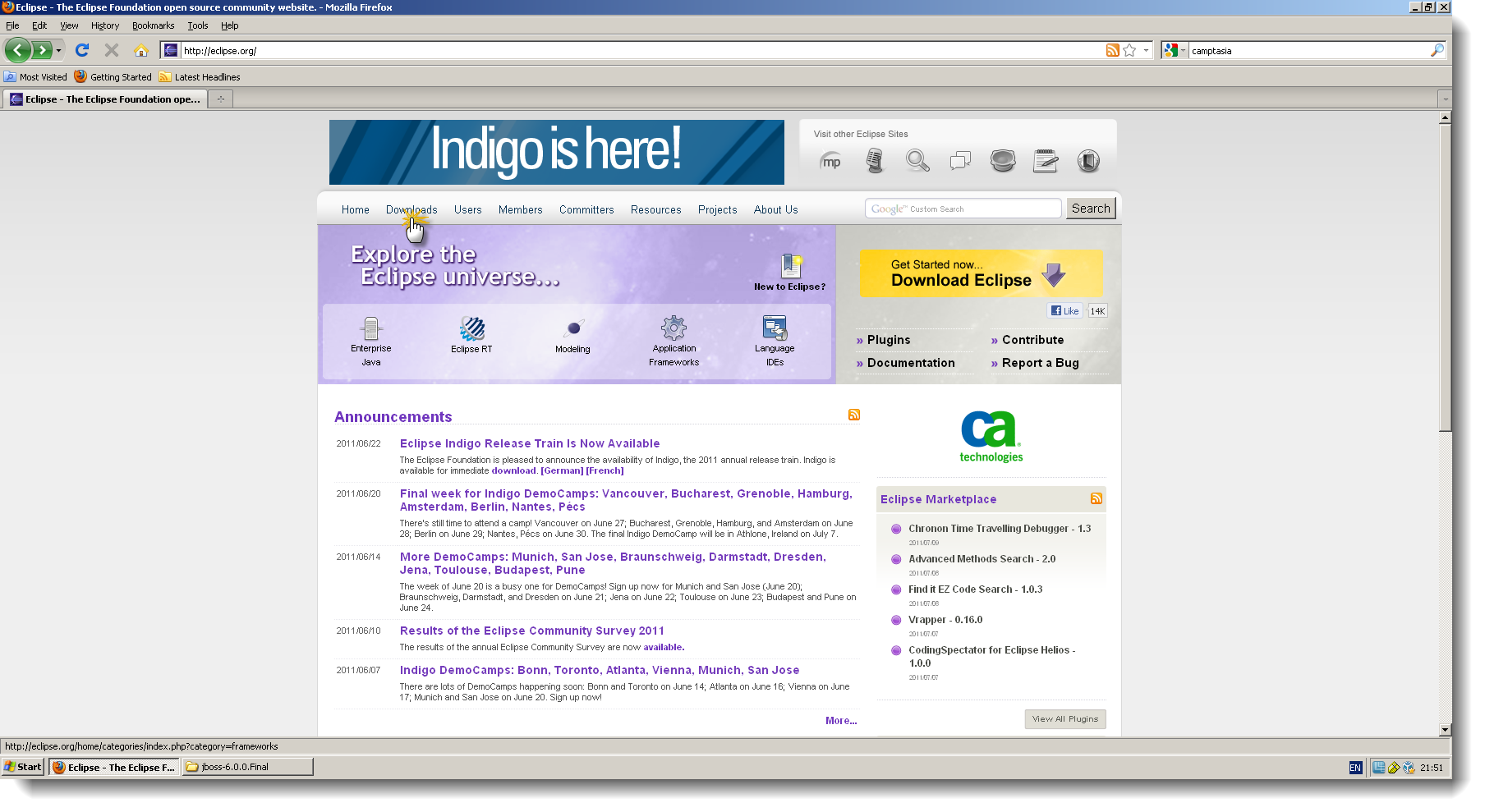Select the Eclipse Foundation browser tab
The height and width of the screenshot is (812, 1485).
tap(105, 99)
